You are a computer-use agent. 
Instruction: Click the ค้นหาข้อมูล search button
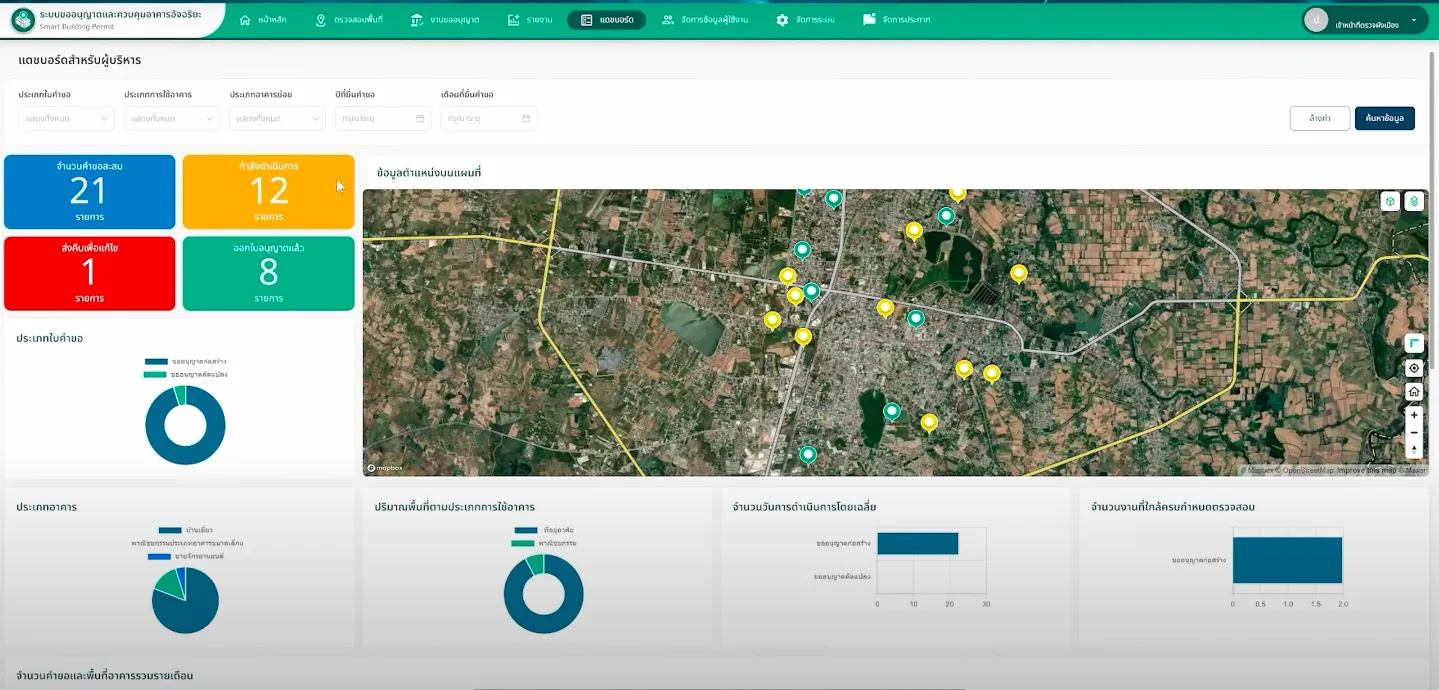(x=1384, y=118)
